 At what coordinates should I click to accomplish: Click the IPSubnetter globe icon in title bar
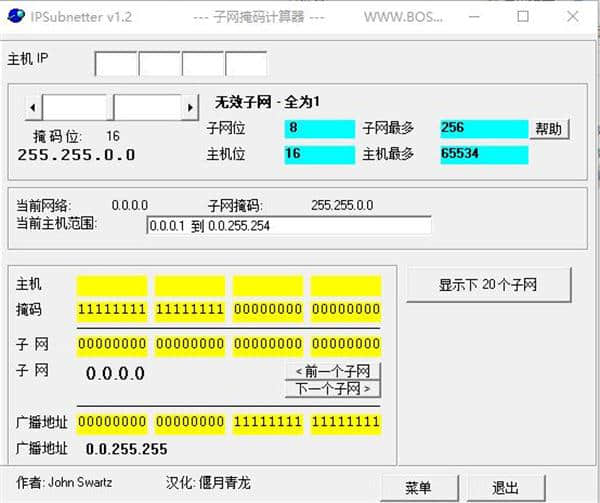point(16,16)
